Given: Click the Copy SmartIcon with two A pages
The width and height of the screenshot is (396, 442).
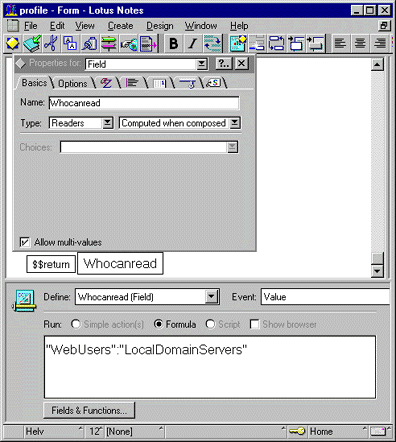Looking at the screenshot, I should tap(70, 44).
